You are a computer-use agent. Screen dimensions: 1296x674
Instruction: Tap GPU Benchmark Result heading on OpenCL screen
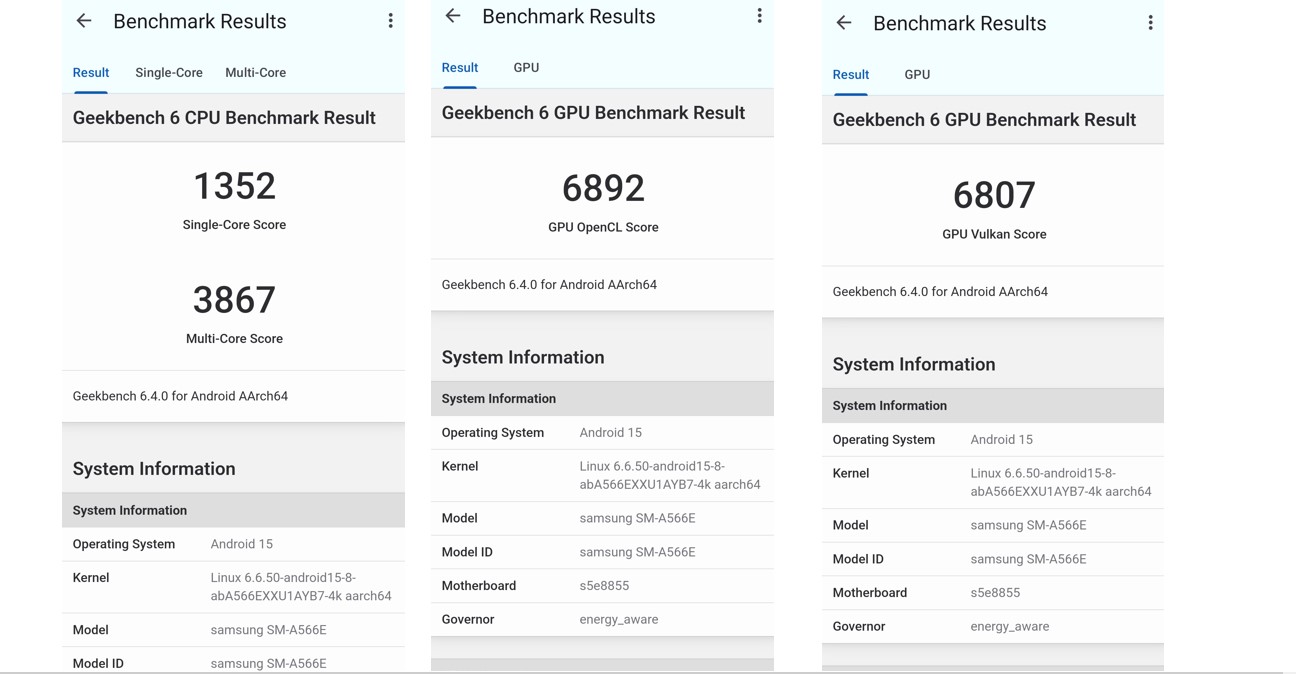click(x=593, y=113)
